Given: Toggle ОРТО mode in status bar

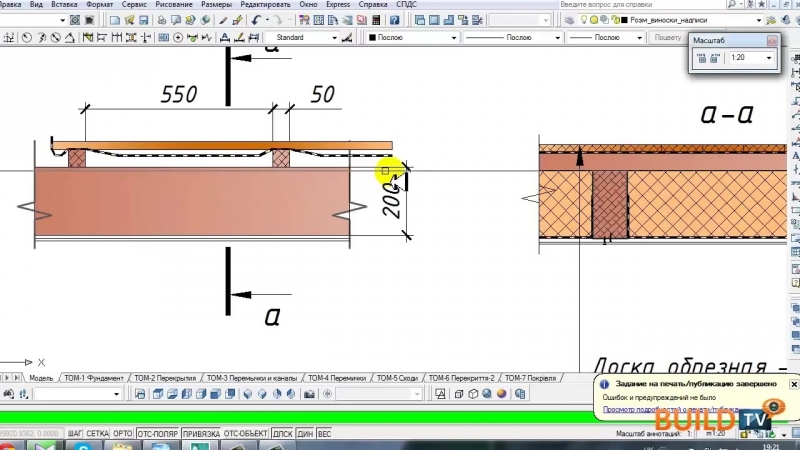Looking at the screenshot, I should tap(123, 434).
